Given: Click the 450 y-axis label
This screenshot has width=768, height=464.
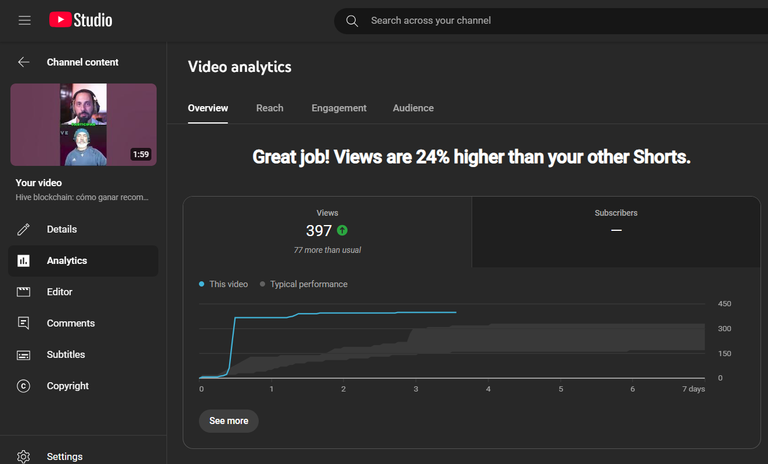Looking at the screenshot, I should [724, 304].
